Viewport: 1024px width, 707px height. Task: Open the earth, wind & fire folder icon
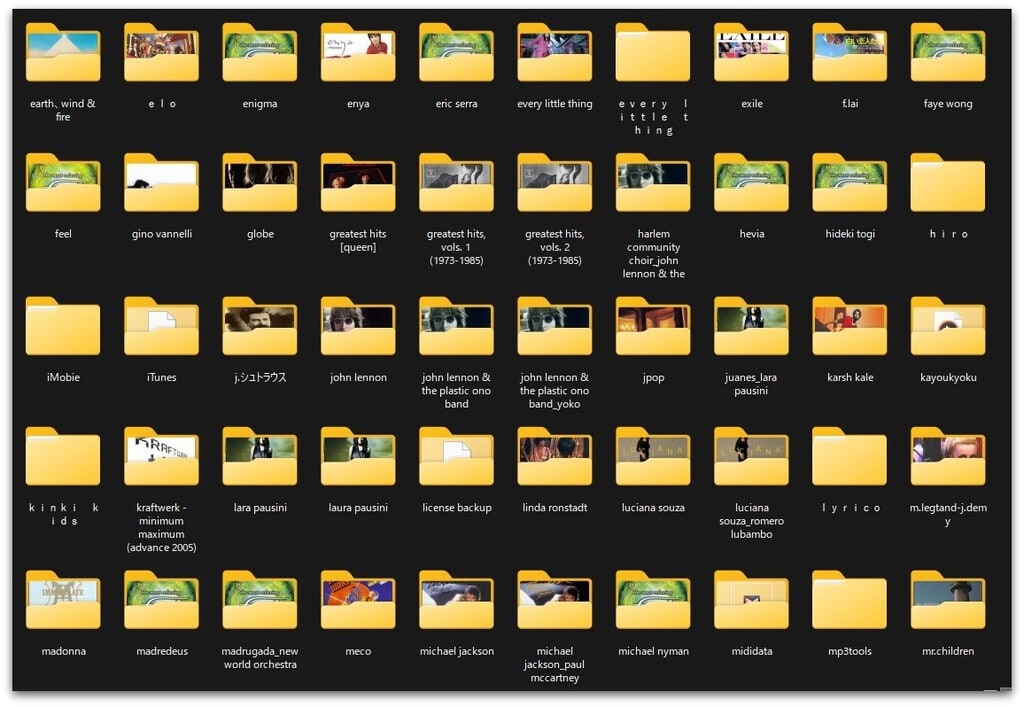coord(63,52)
